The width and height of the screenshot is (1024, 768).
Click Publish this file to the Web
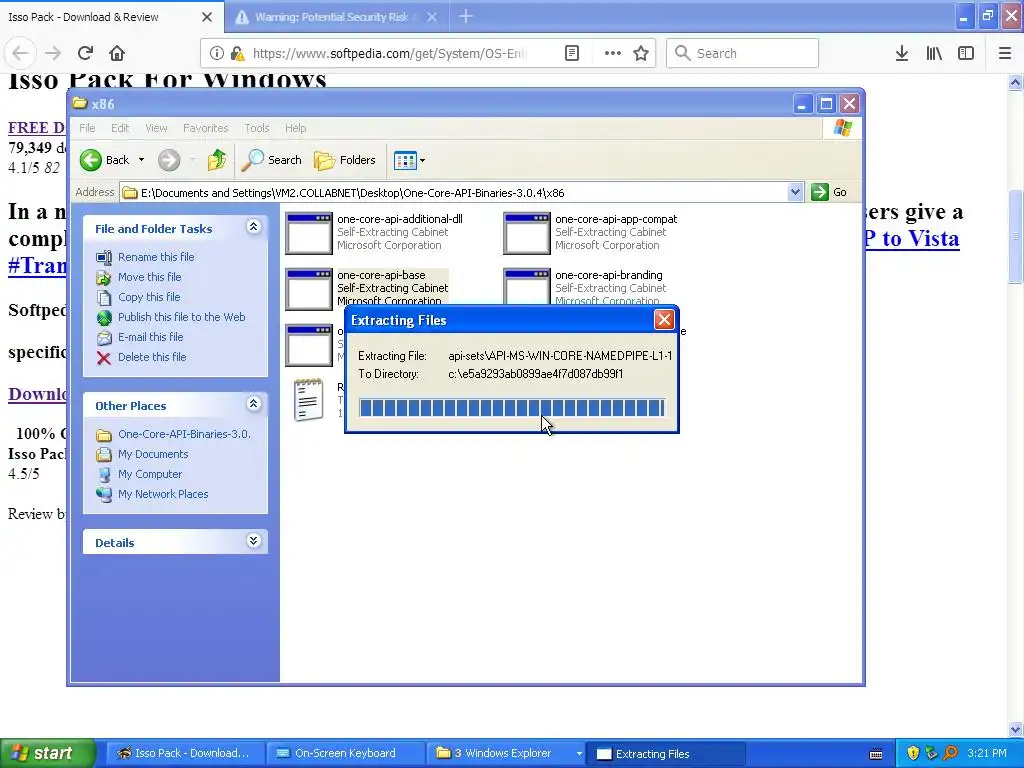pos(182,317)
